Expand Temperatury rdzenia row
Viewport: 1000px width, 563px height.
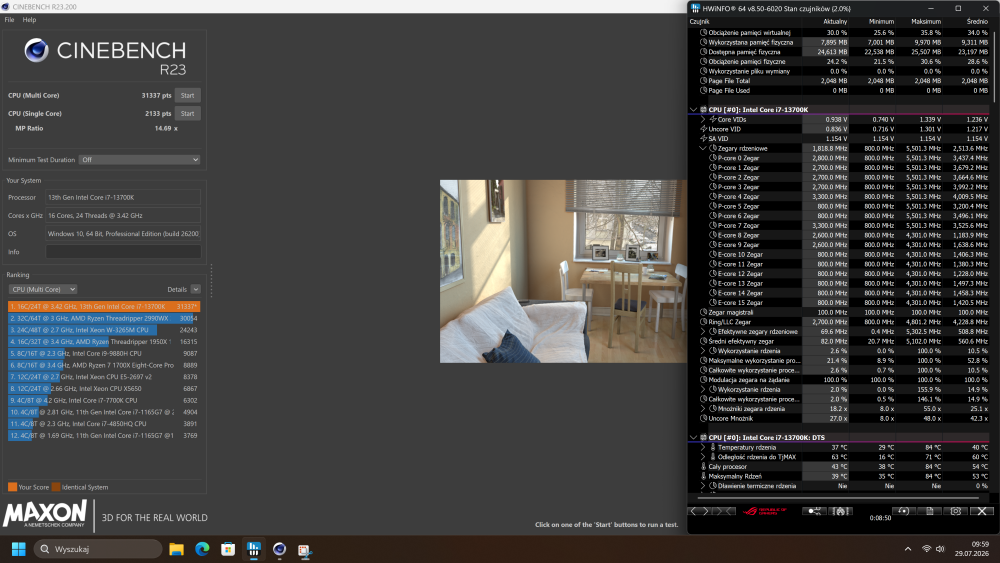click(703, 448)
